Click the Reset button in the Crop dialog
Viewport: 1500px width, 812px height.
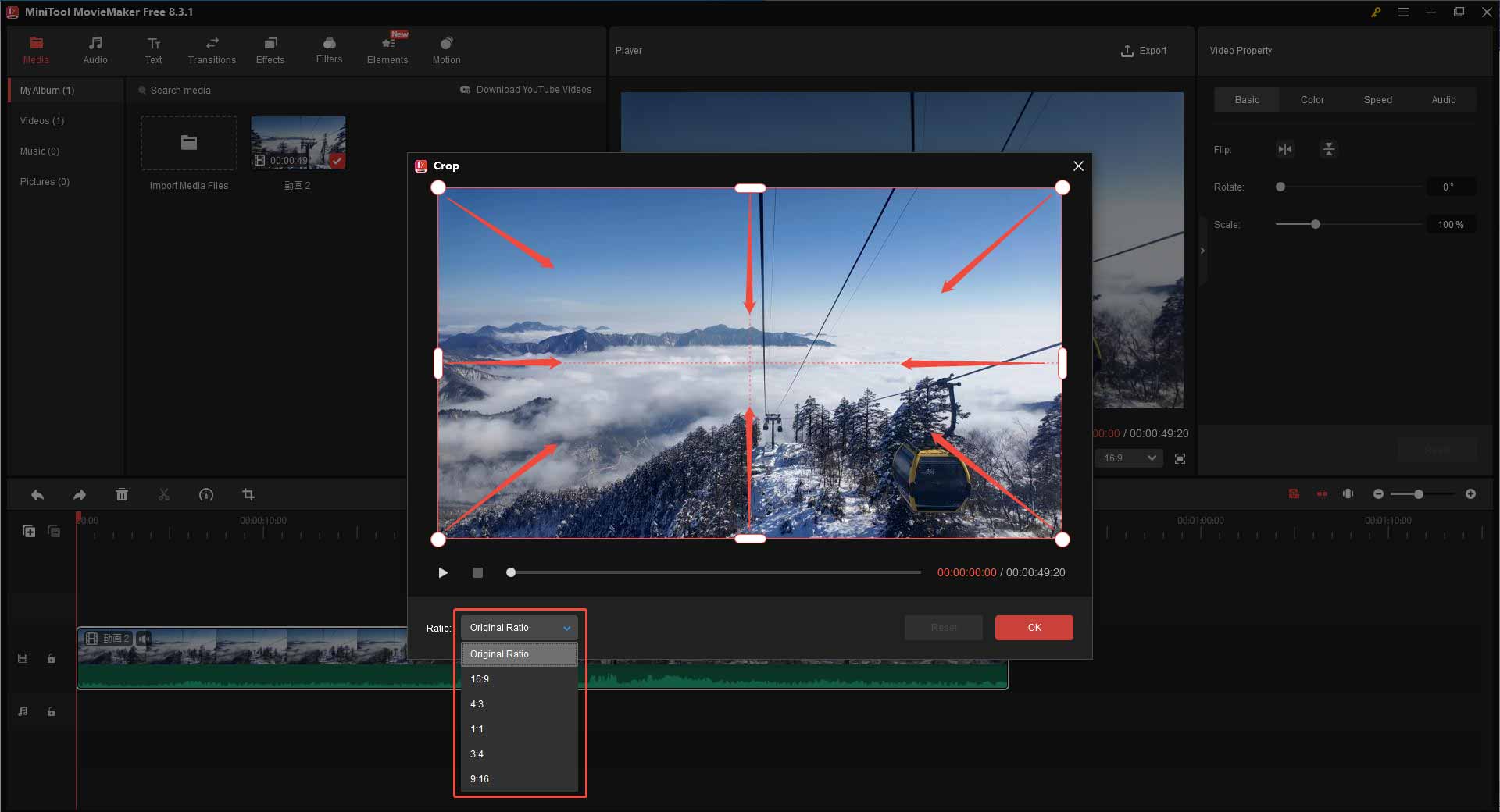click(943, 627)
